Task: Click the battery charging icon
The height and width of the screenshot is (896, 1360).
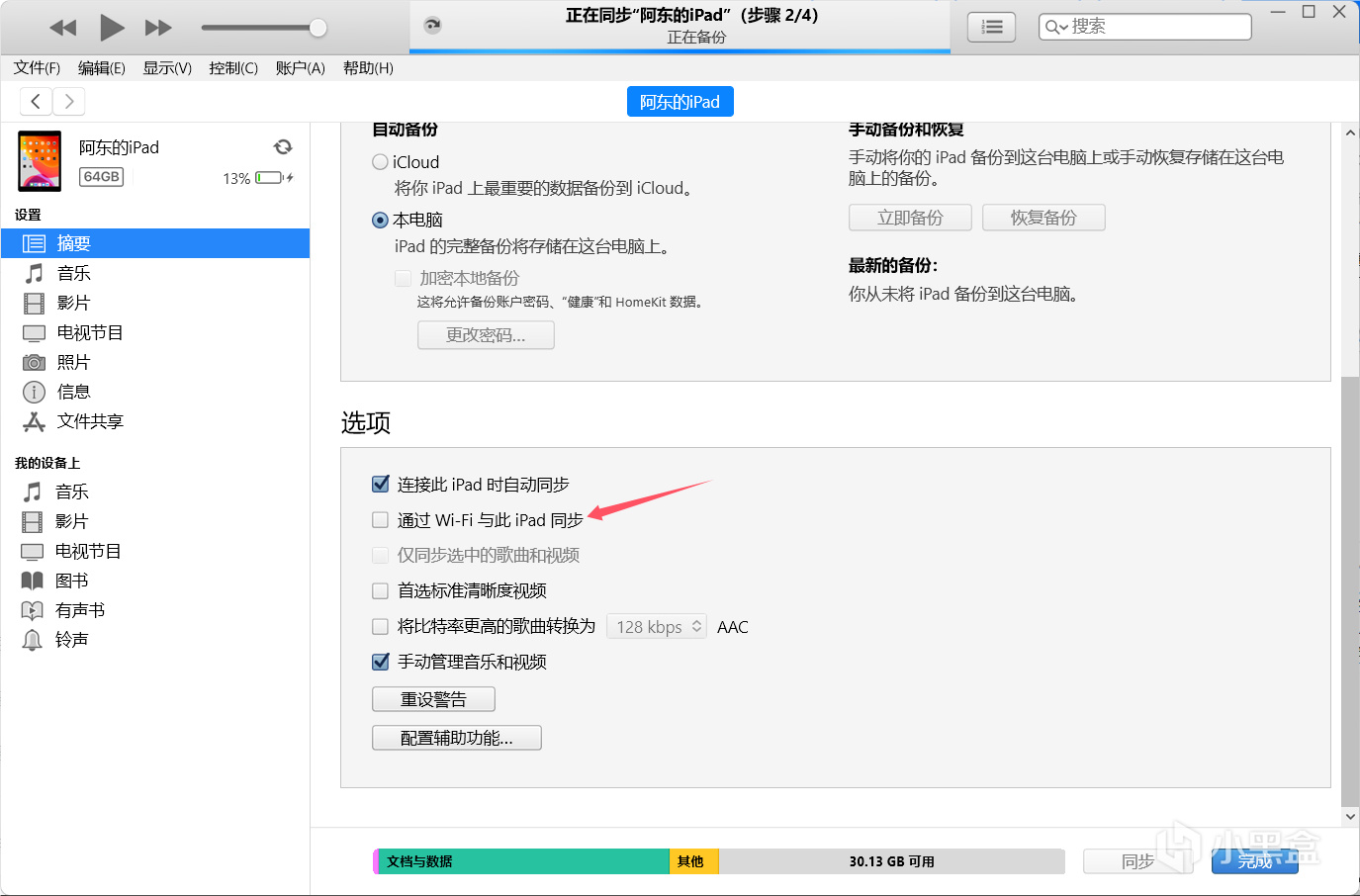Action: (x=274, y=178)
